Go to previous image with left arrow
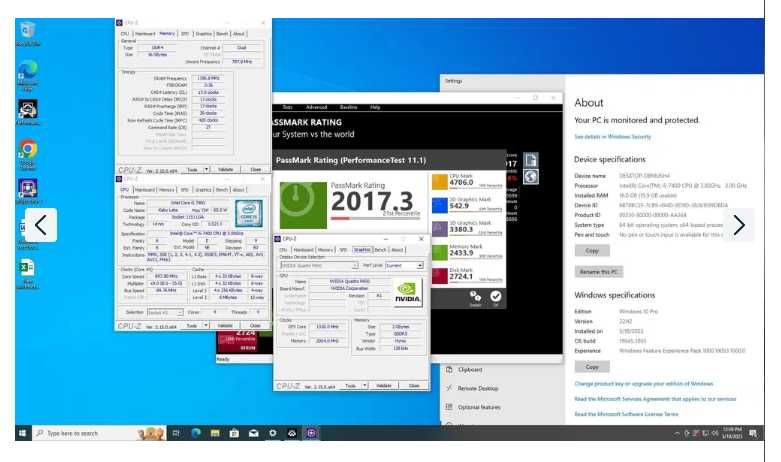Screen dimensions: 781x462 tap(41, 225)
